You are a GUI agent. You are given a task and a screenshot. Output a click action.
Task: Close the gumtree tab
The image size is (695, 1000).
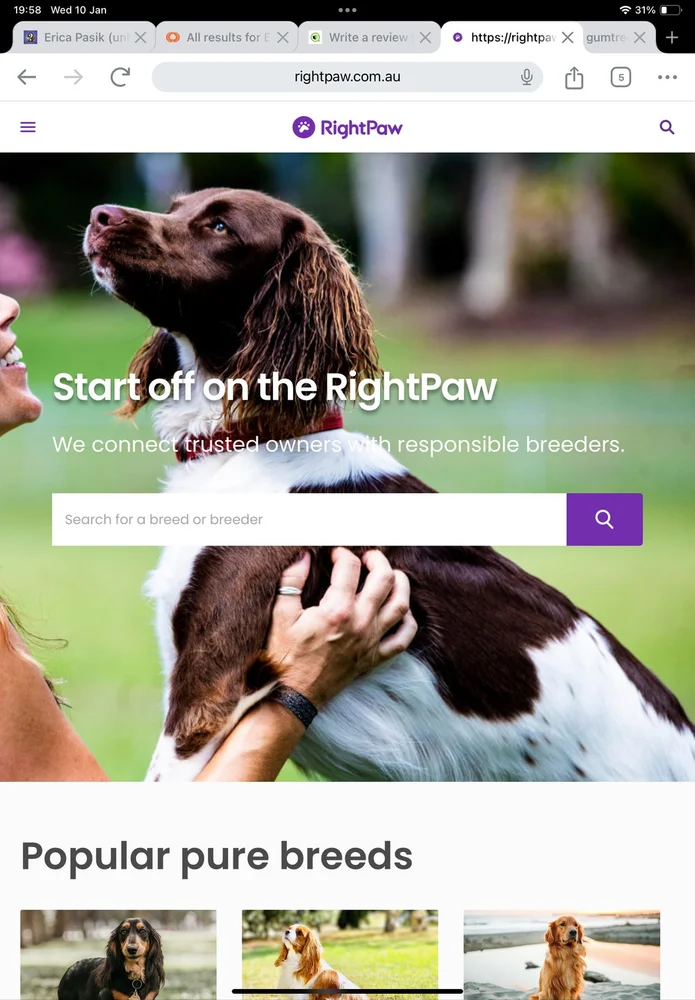click(x=640, y=38)
